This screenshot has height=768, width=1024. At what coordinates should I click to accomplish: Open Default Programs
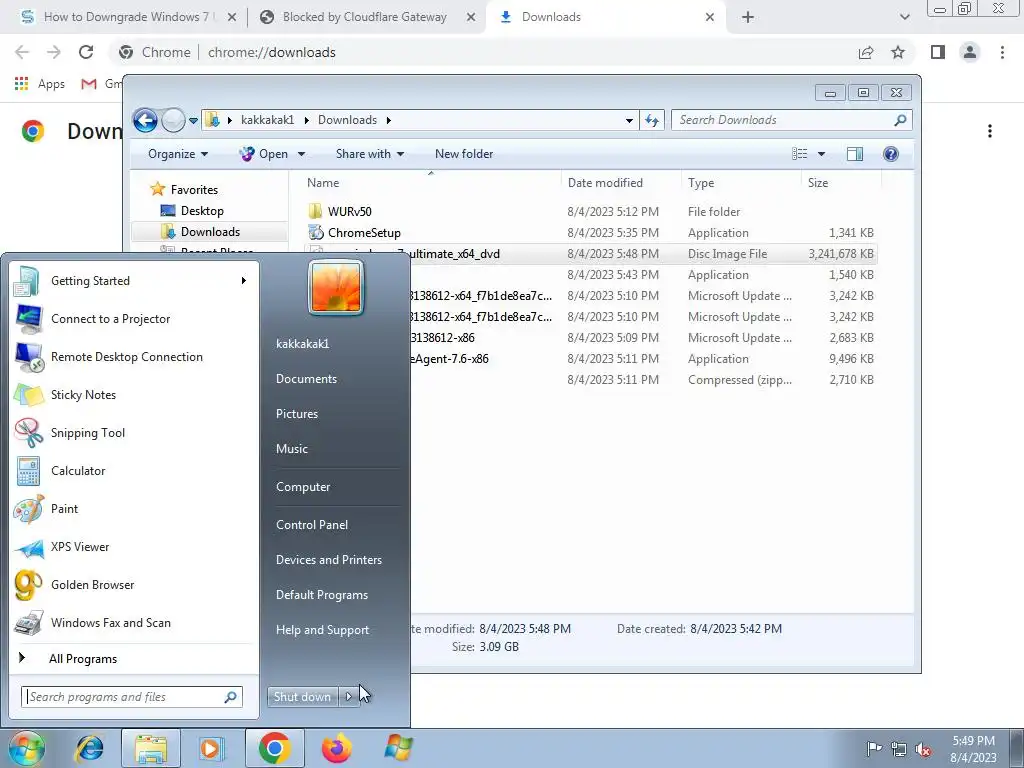coord(321,595)
